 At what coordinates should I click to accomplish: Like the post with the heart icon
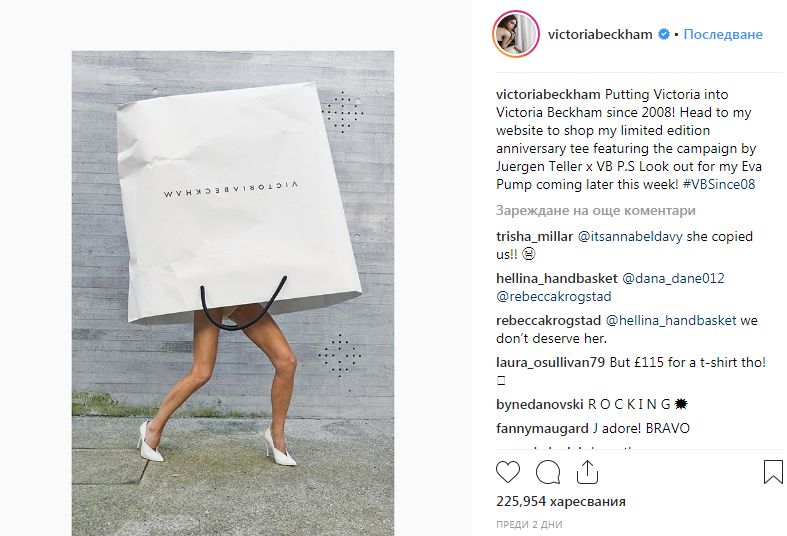pyautogui.click(x=508, y=472)
